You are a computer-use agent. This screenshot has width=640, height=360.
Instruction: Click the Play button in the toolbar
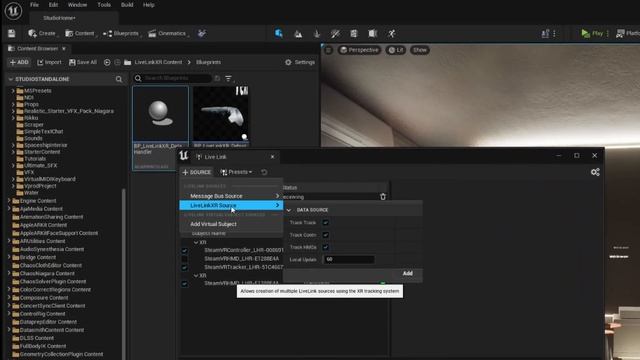click(x=592, y=33)
